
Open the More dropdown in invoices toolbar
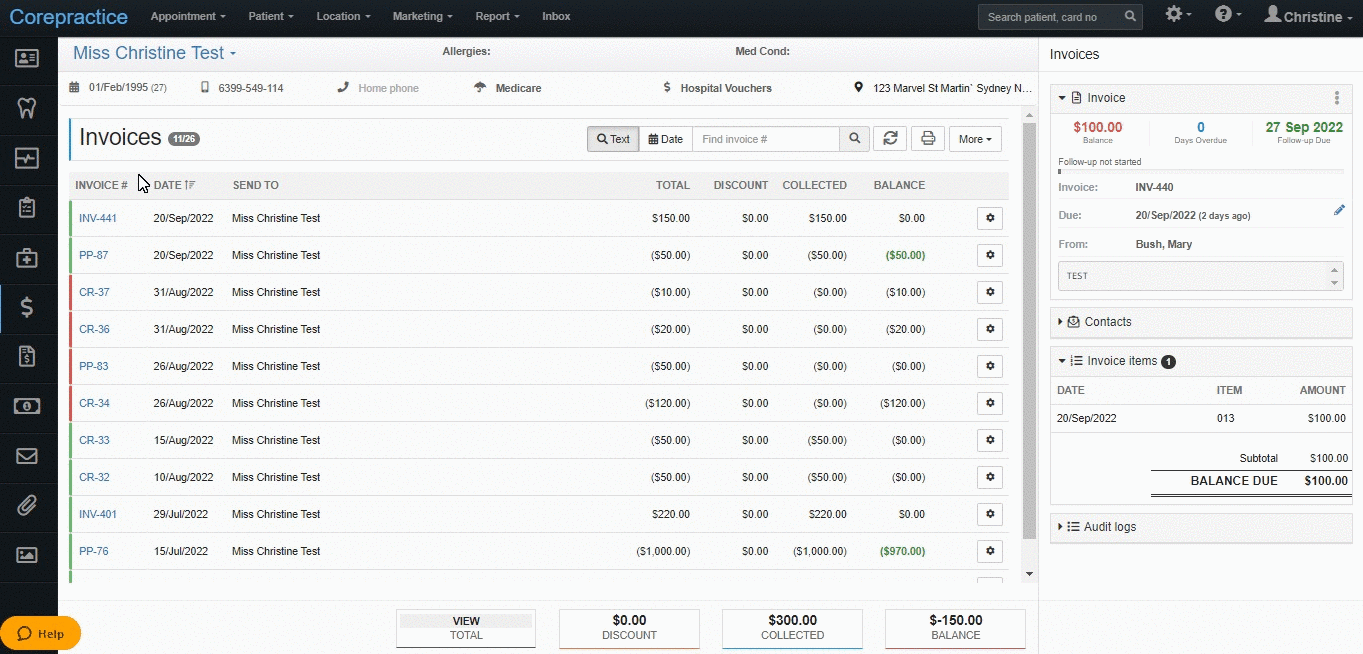click(x=976, y=139)
